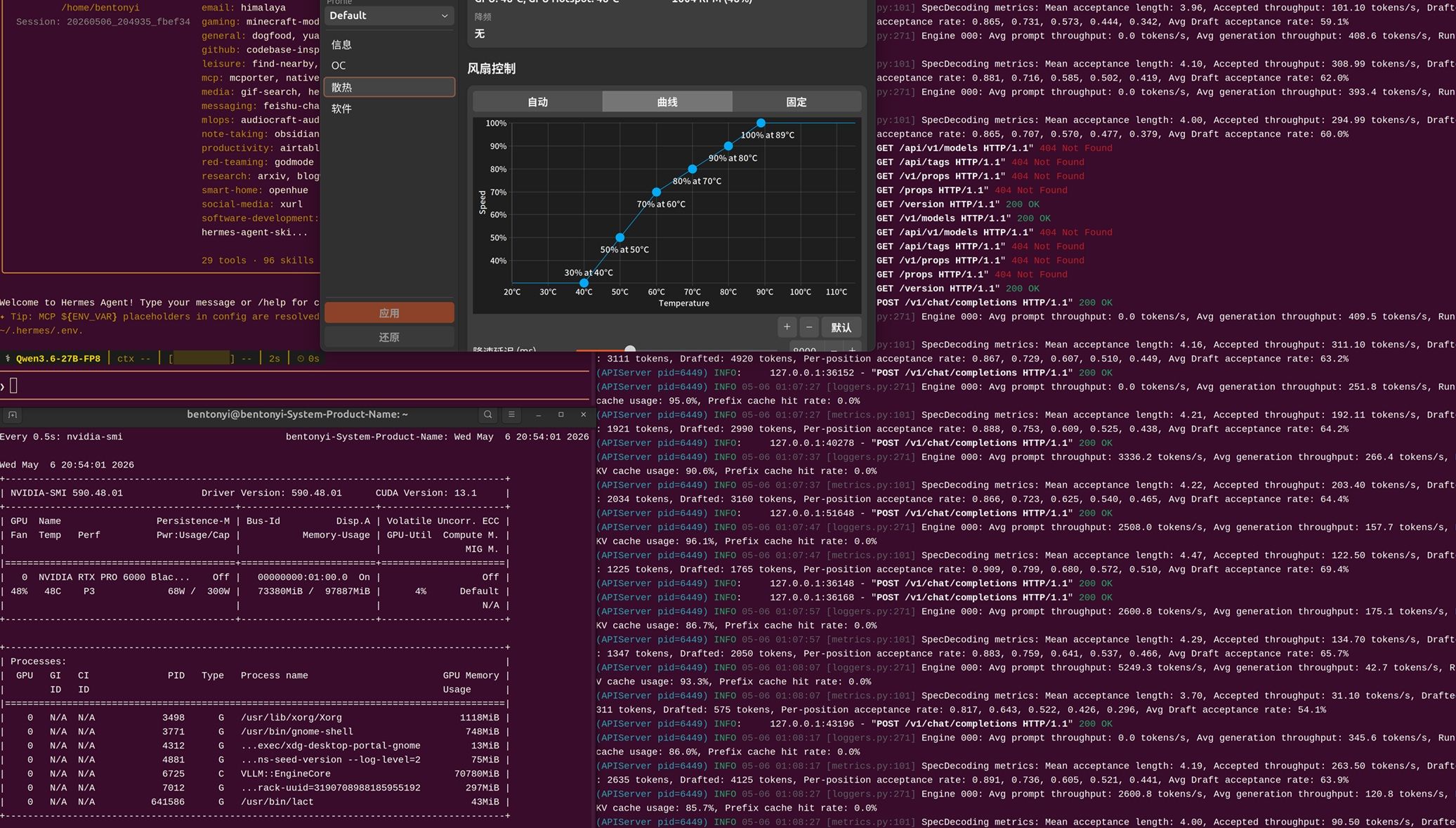Click the 68W / 300W power usage value
This screenshot has width=1456, height=828.
(x=199, y=591)
